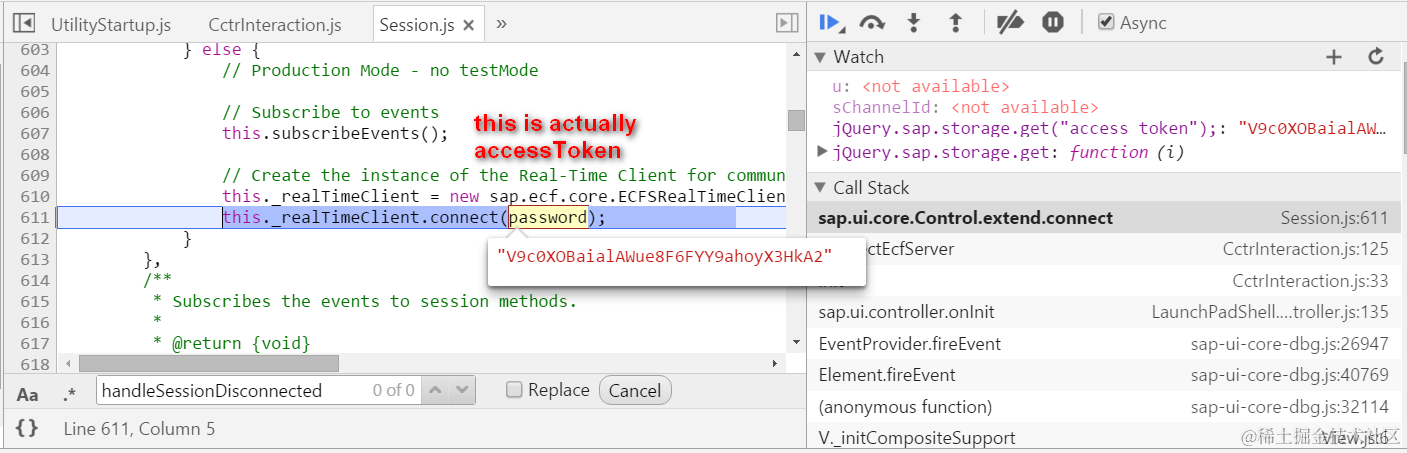Viewport: 1407px width, 453px height.
Task: Tick the Replace checkbox
Action: 514,390
